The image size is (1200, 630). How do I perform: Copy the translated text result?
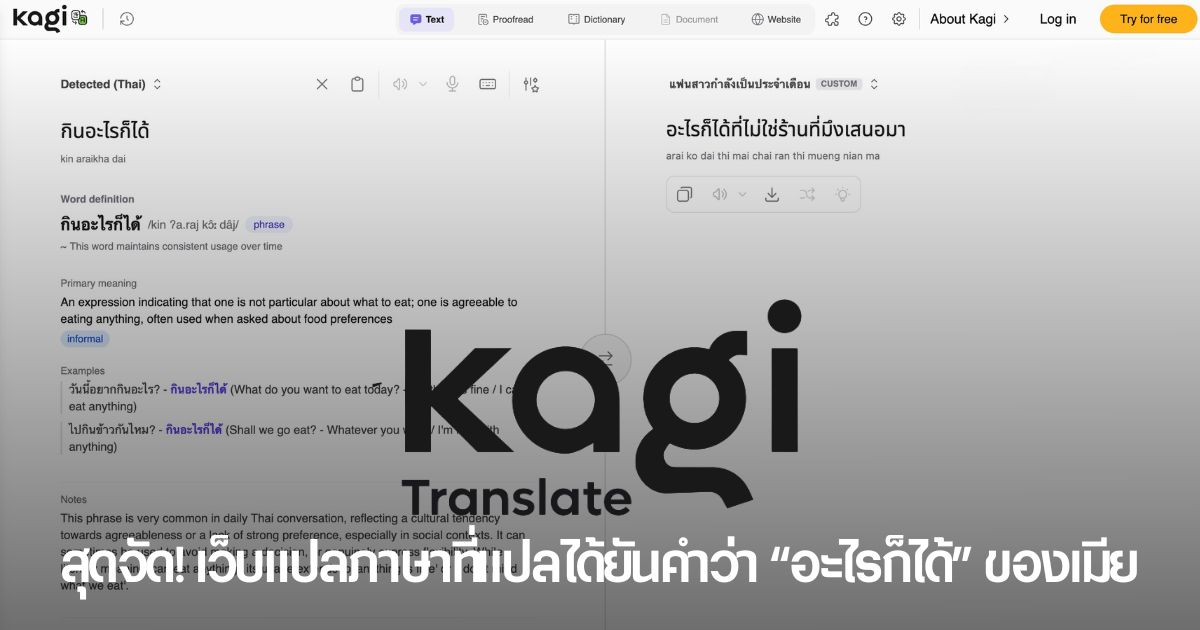click(x=684, y=194)
